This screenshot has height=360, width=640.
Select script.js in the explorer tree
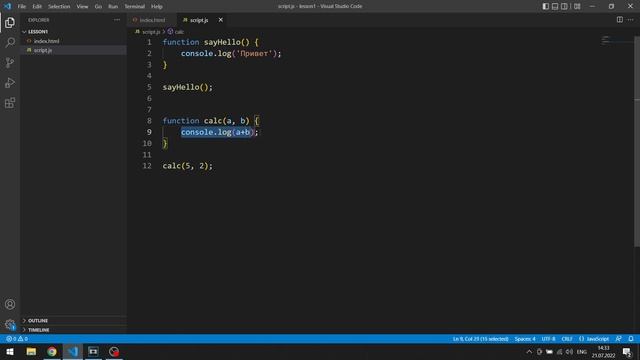coord(73,50)
